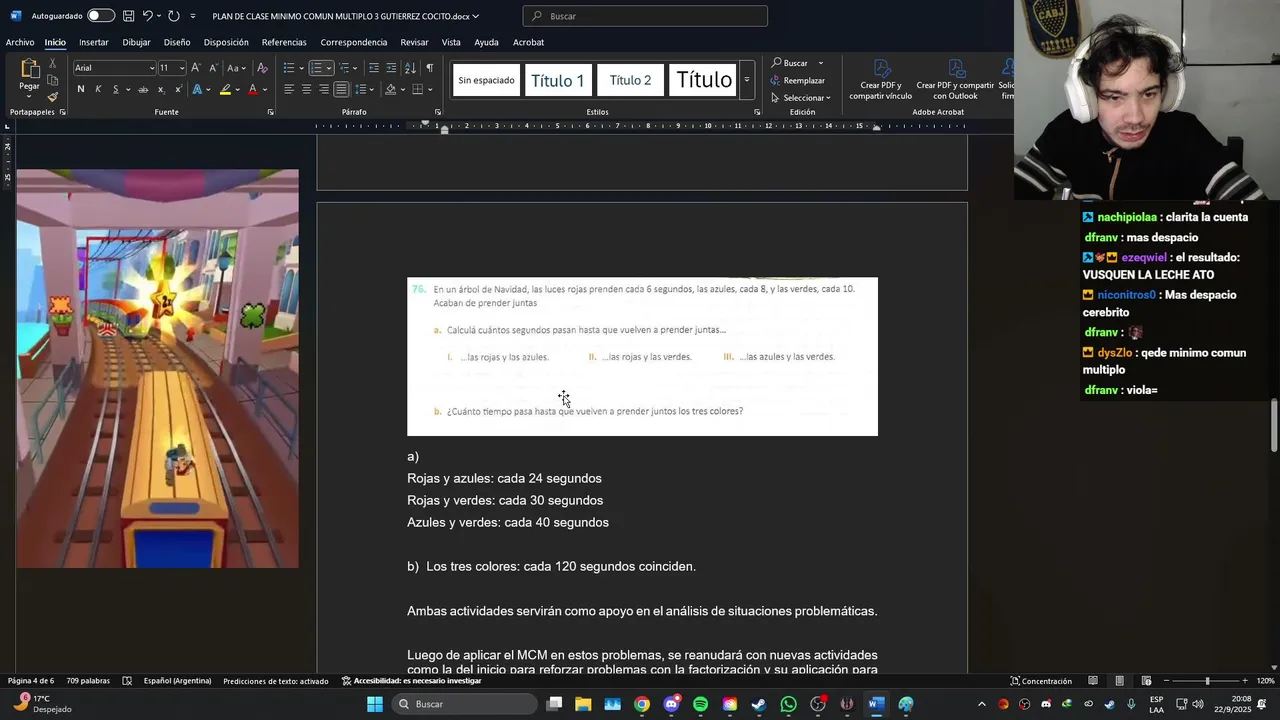The height and width of the screenshot is (720, 1280).
Task: Click the Format Painter brush icon
Action: coord(53,96)
